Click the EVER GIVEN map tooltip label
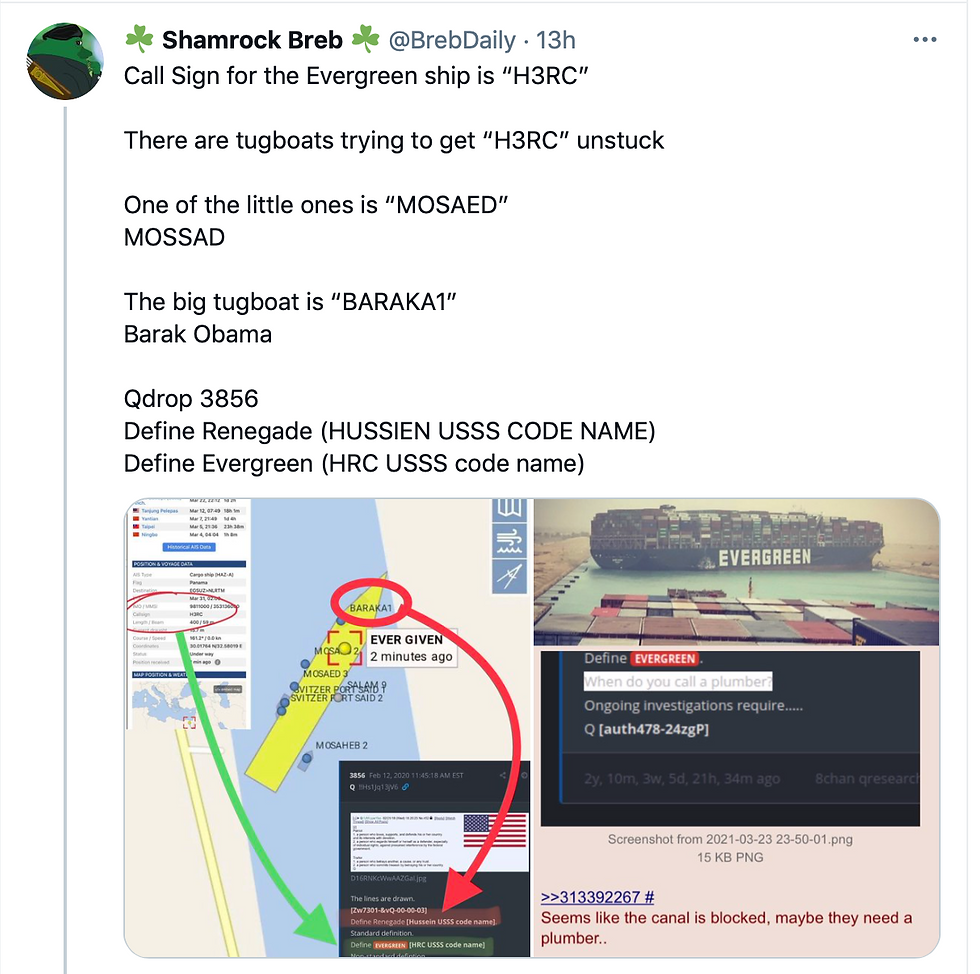The height and width of the screenshot is (974, 980). click(411, 648)
